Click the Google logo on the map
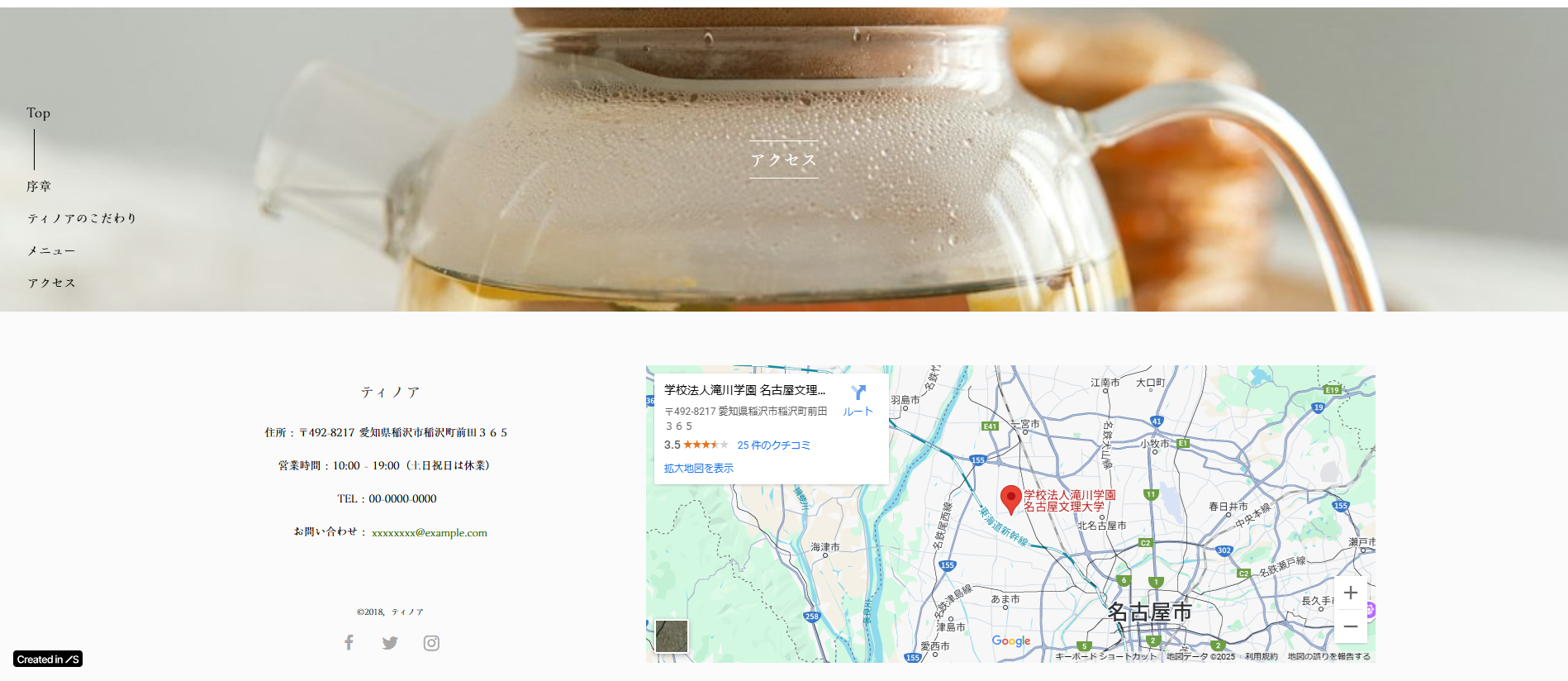 [1010, 641]
